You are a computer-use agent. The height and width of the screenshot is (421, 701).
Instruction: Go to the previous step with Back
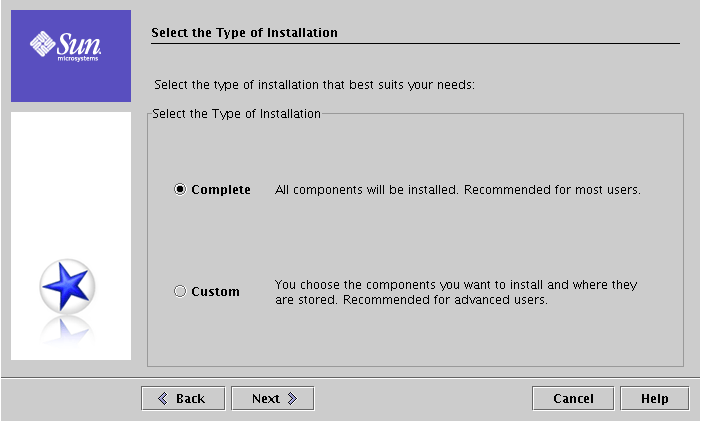pyautogui.click(x=183, y=398)
